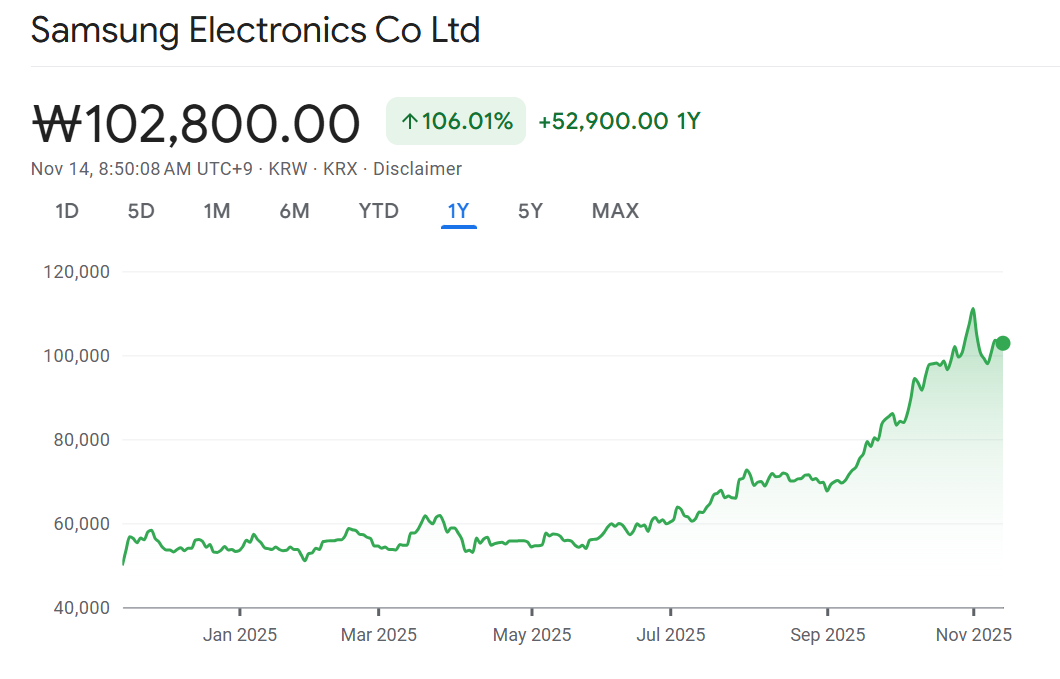Viewport: 1060px width, 679px height.
Task: Click the active 1Y tab
Action: [458, 211]
